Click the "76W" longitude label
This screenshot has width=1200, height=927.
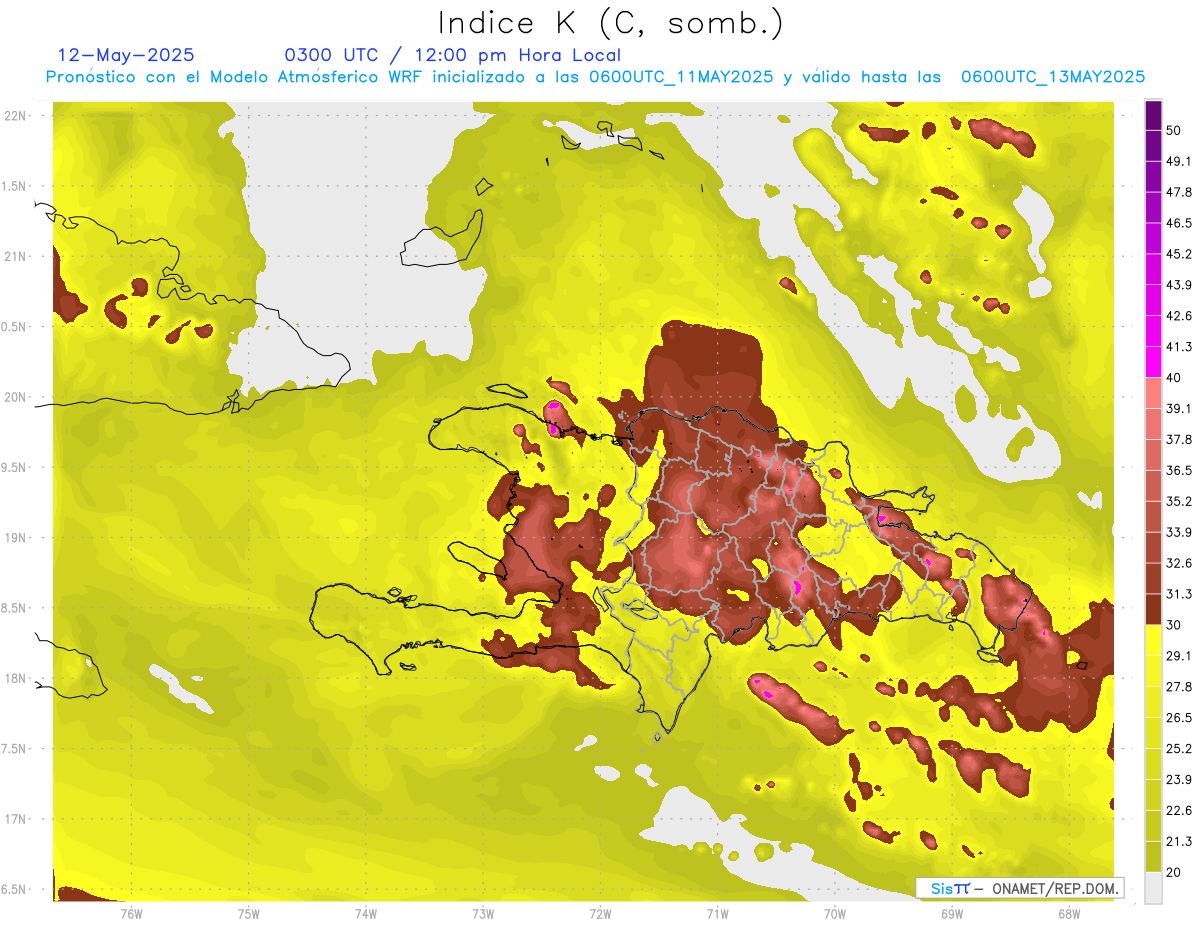click(x=131, y=913)
